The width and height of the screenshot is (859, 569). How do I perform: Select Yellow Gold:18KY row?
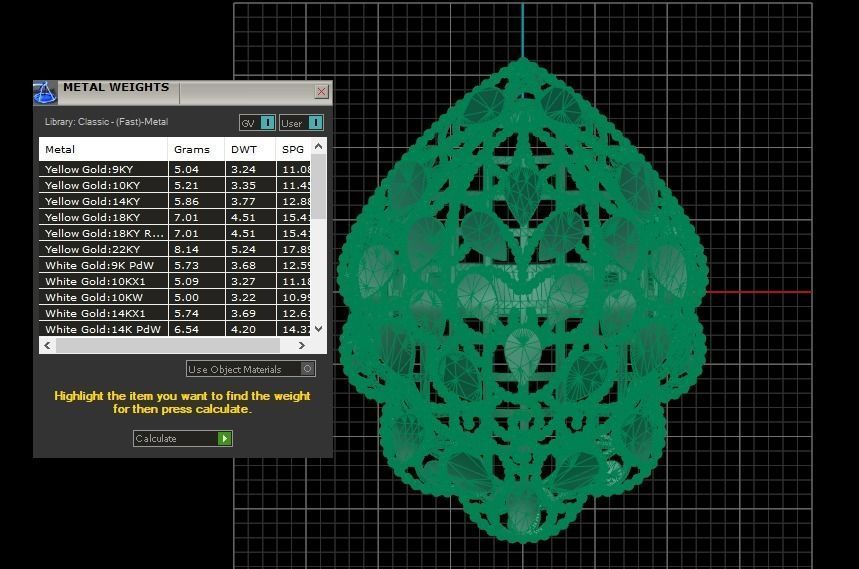pos(174,217)
